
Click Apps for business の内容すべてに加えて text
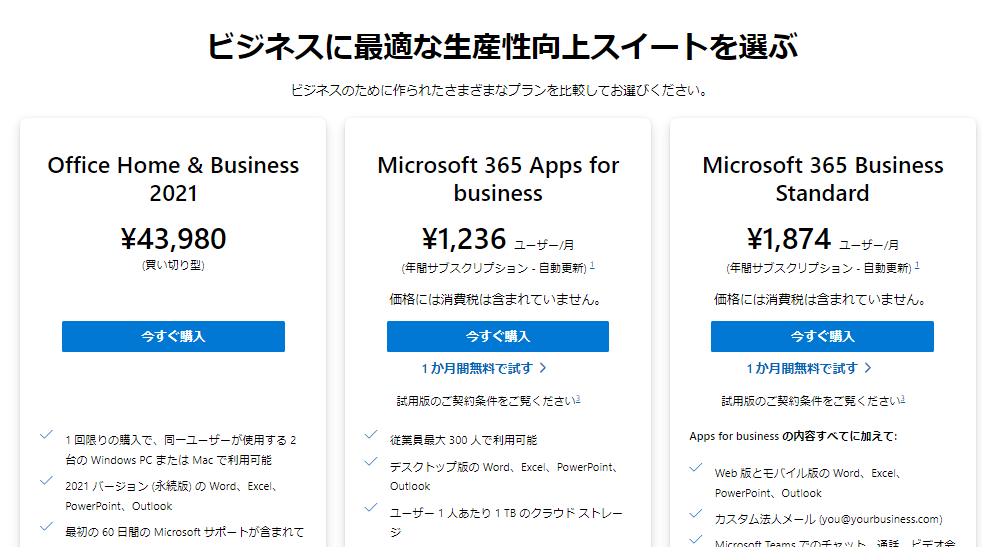[x=793, y=436]
